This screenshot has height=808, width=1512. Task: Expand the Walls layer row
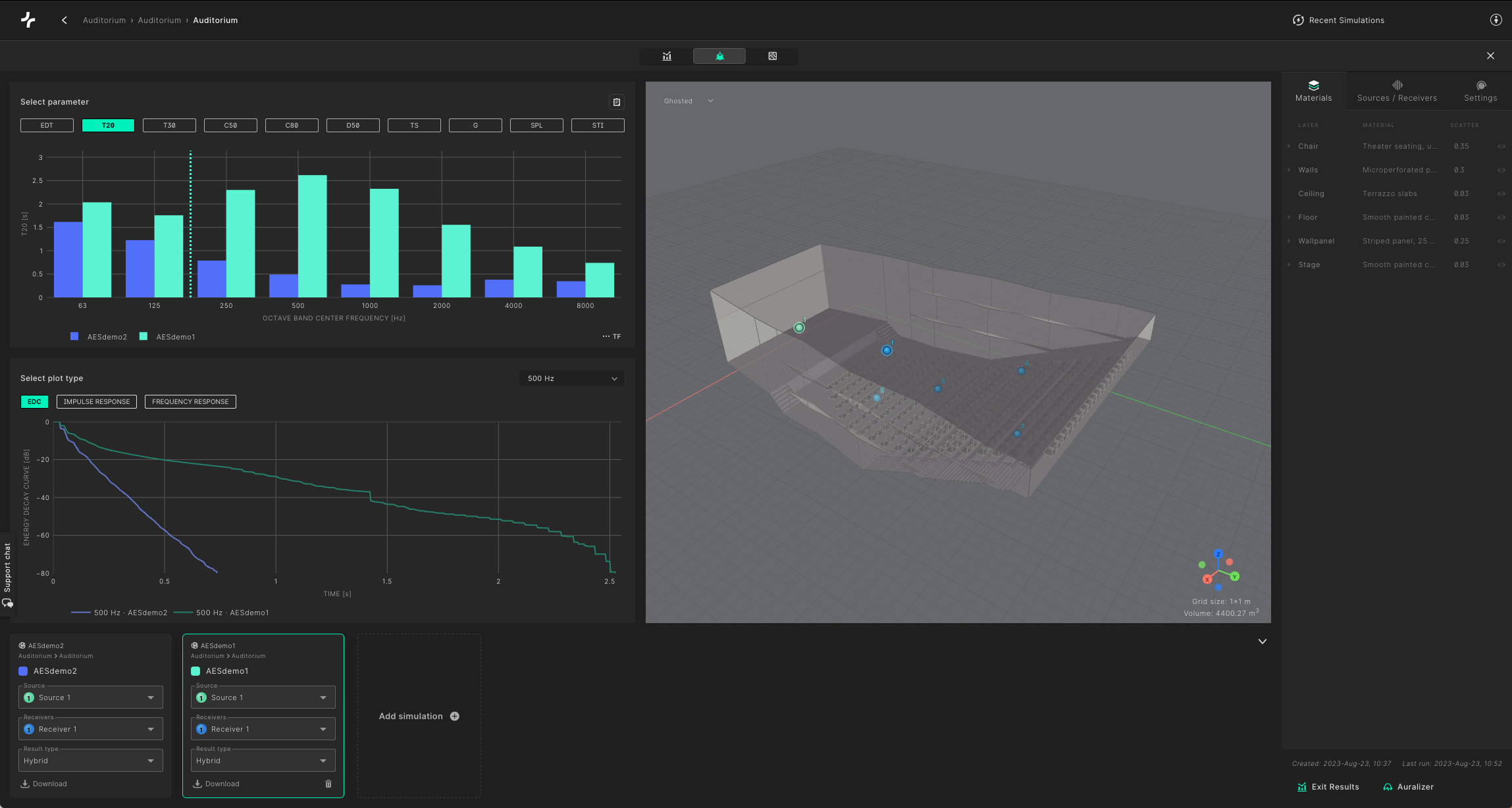click(x=1289, y=170)
